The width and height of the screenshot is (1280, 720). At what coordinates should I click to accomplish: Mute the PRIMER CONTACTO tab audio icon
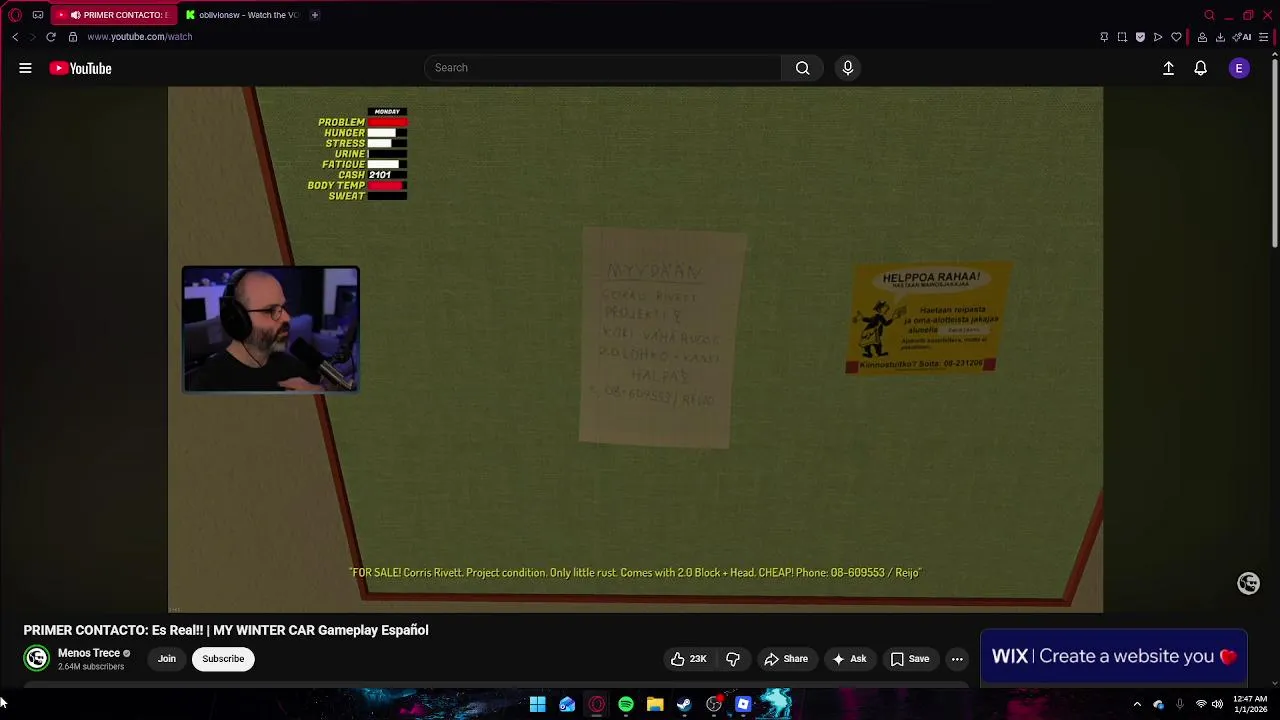pyautogui.click(x=75, y=15)
